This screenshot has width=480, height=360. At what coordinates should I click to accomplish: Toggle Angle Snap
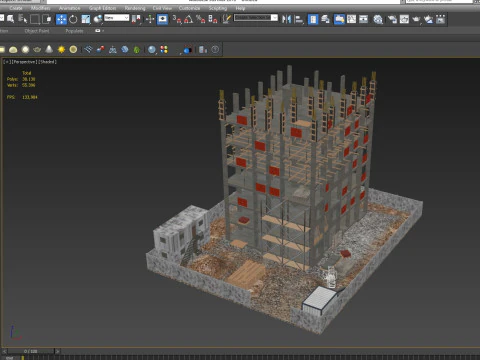coord(188,19)
